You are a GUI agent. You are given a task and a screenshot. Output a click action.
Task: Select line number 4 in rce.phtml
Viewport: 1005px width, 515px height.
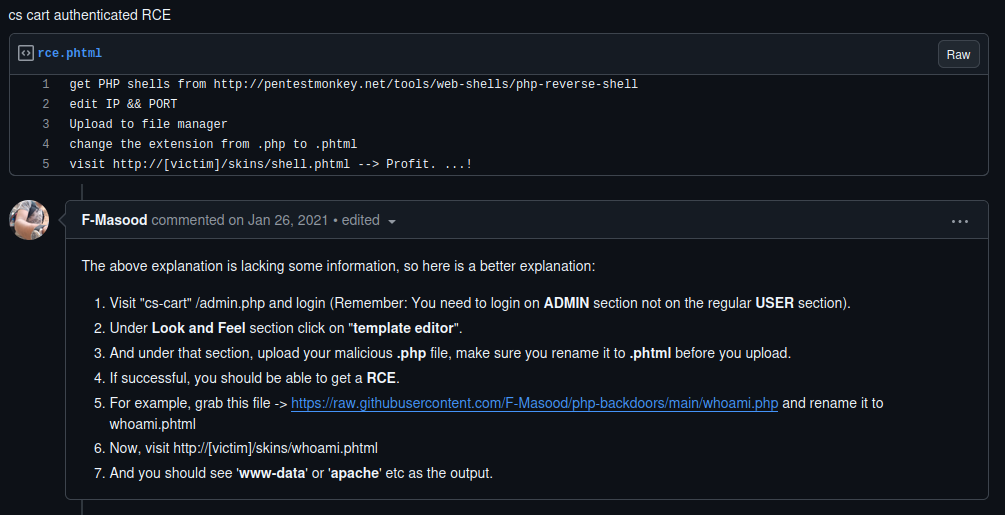[46, 143]
